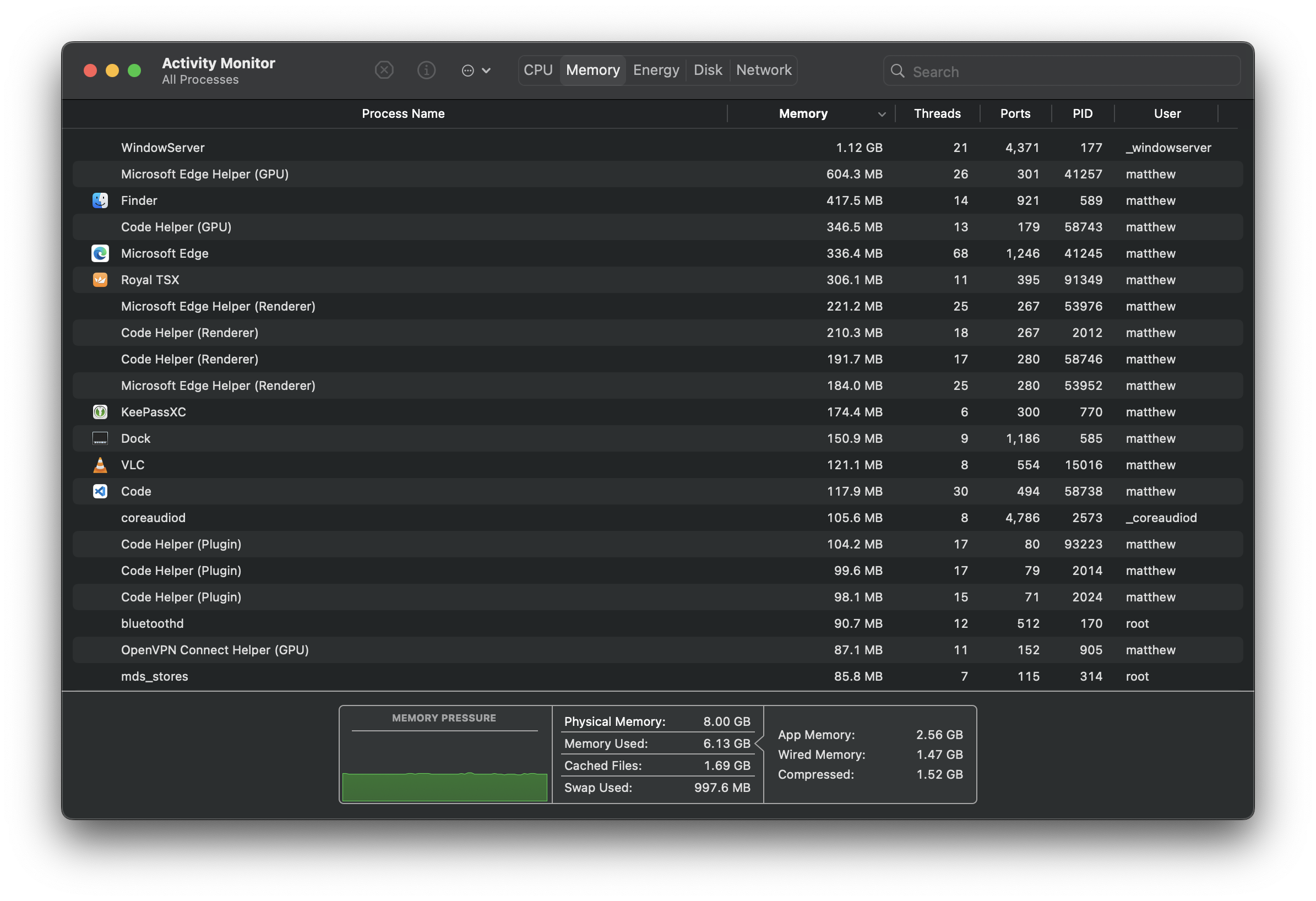
Task: Select the coreaudiod process row
Action: (658, 518)
